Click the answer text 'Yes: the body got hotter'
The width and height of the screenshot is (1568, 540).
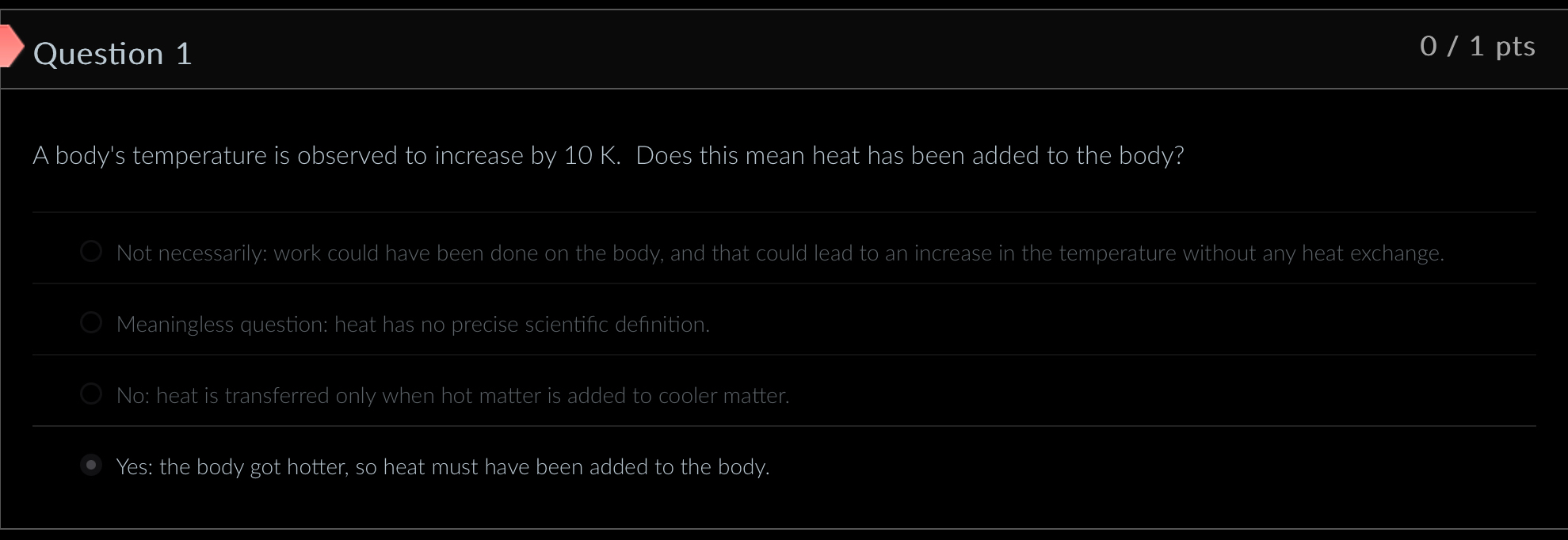[x=444, y=467]
